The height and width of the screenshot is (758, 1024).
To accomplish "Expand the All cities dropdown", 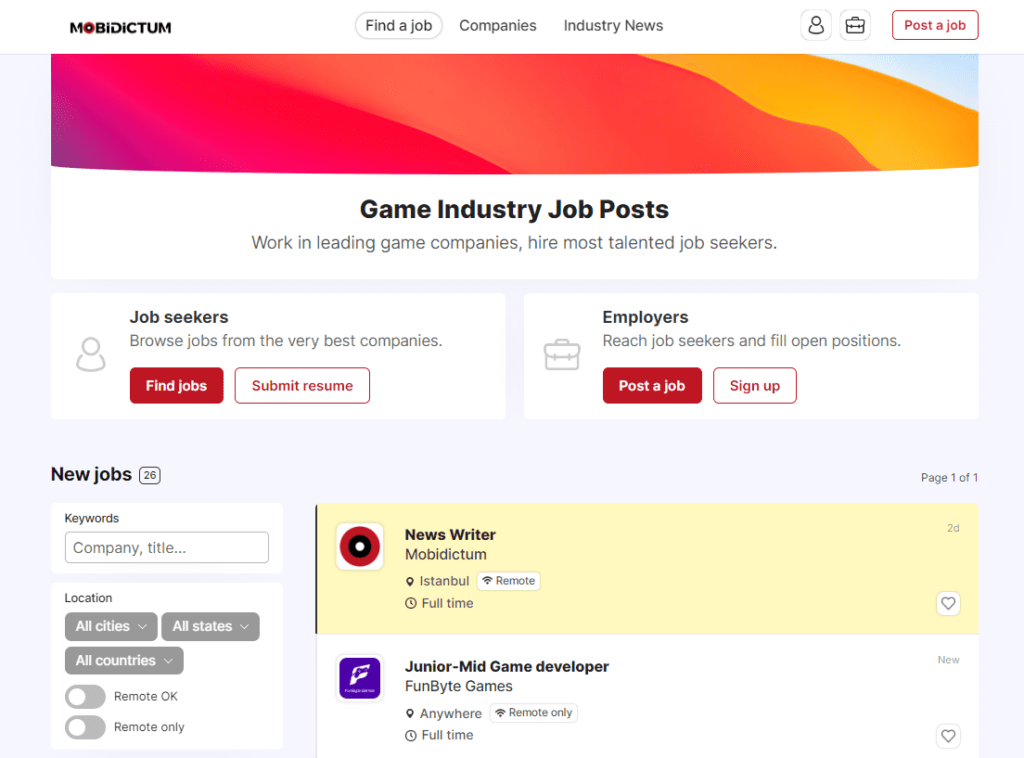I will point(111,626).
